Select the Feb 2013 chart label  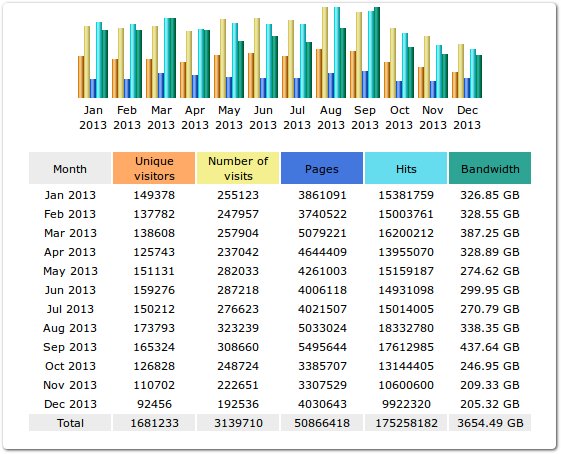point(127,117)
